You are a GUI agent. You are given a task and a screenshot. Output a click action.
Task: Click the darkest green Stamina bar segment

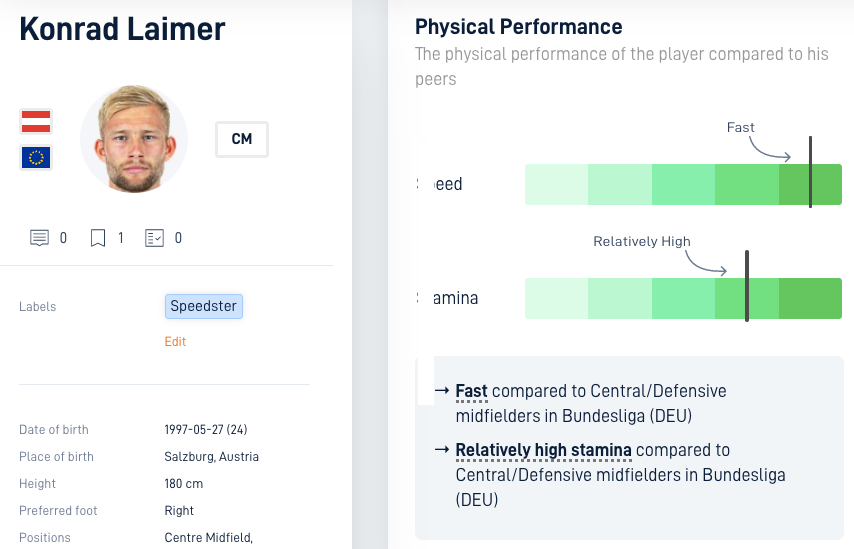pyautogui.click(x=810, y=298)
